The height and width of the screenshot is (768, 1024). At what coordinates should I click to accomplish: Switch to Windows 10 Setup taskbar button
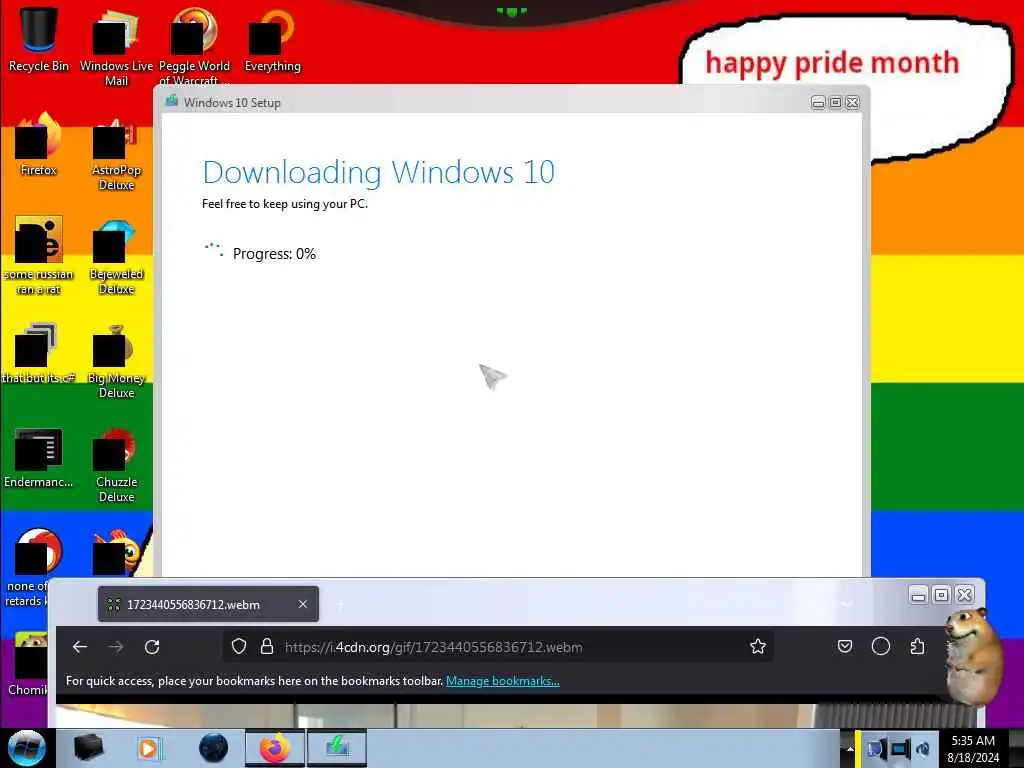coord(337,748)
